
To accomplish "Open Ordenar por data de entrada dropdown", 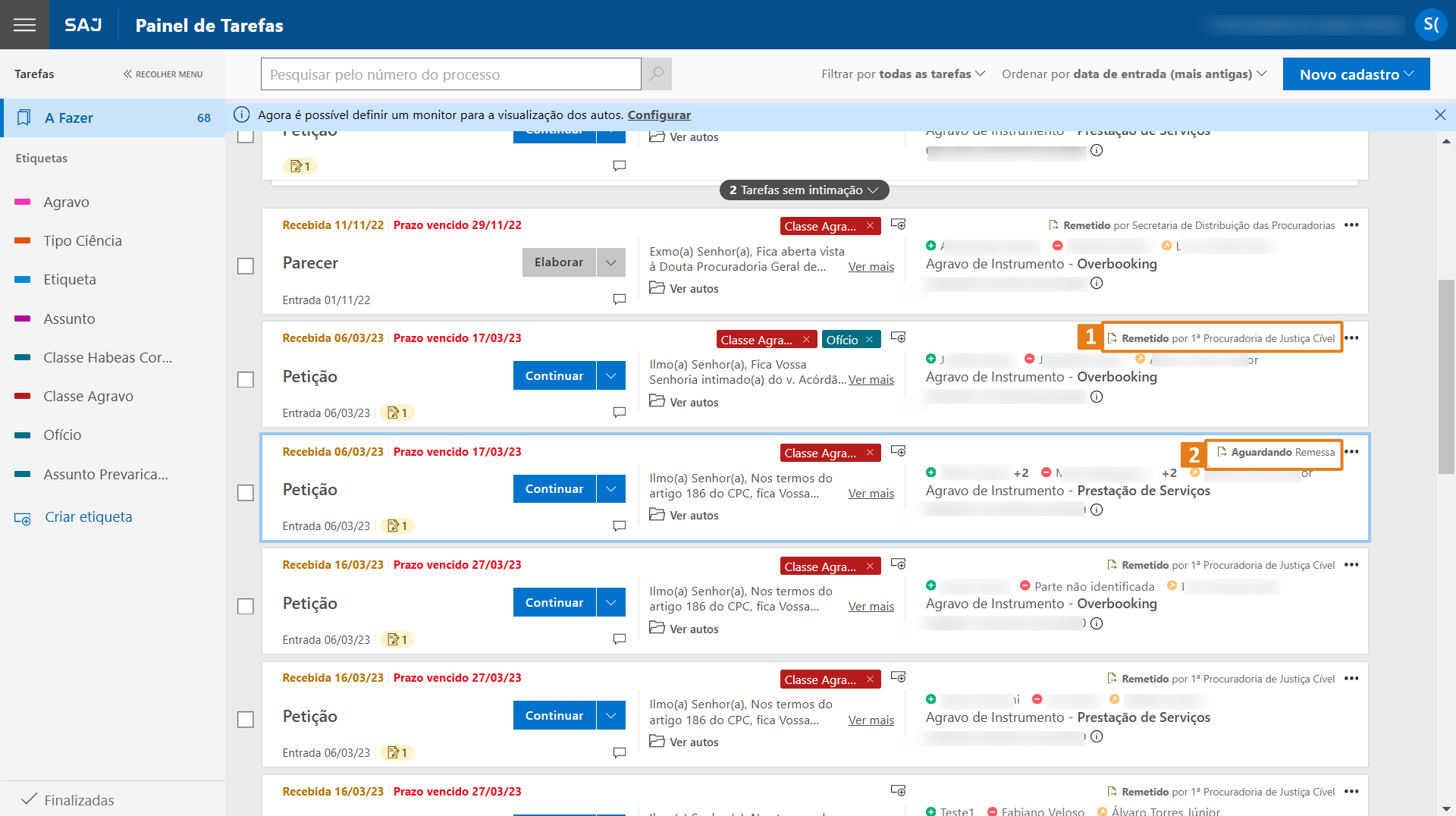I will tap(1134, 74).
